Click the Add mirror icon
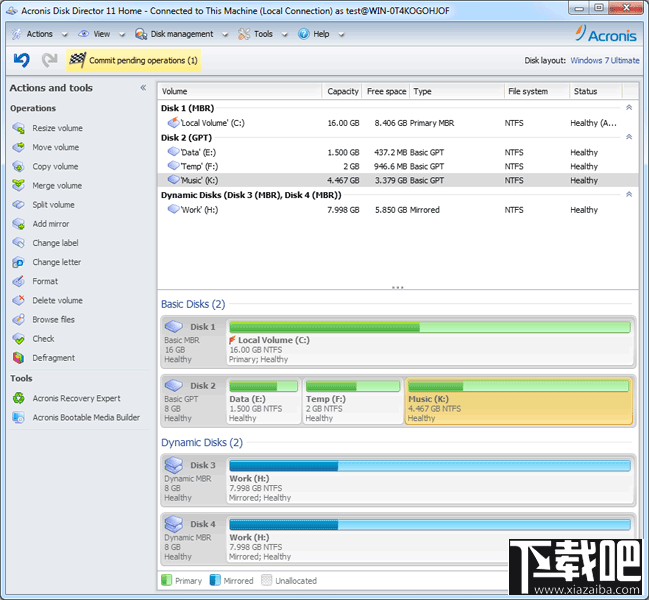The height and width of the screenshot is (600, 649). (19, 224)
